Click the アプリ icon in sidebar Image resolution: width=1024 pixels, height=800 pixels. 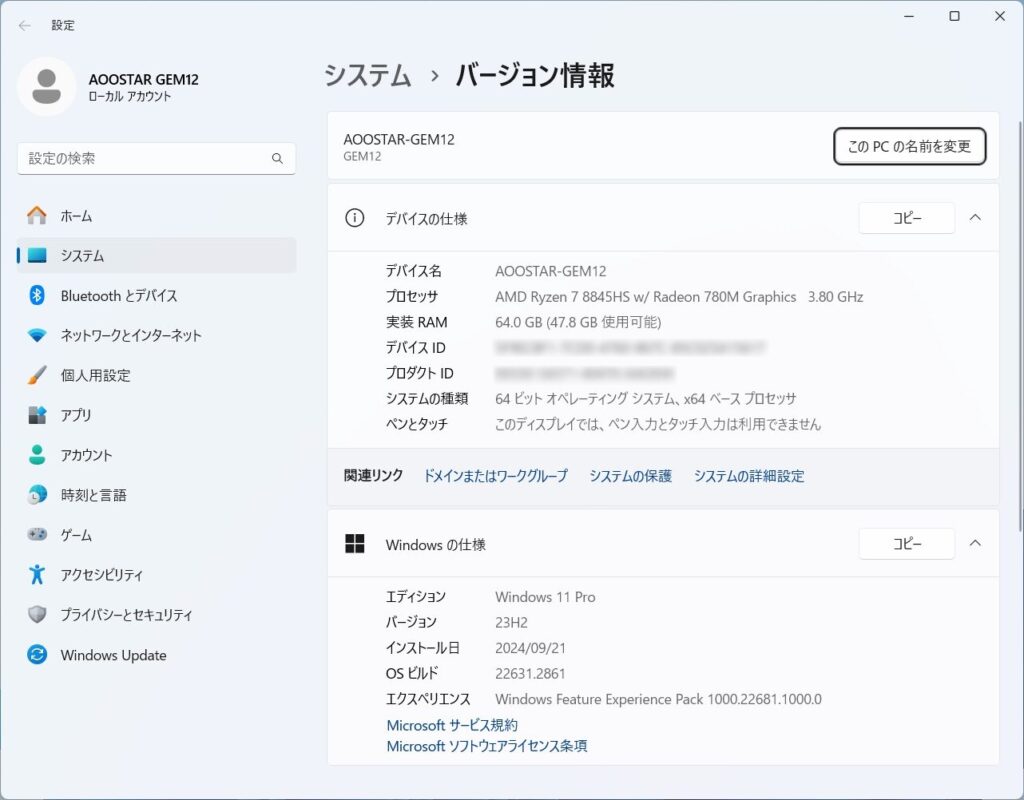[37, 415]
